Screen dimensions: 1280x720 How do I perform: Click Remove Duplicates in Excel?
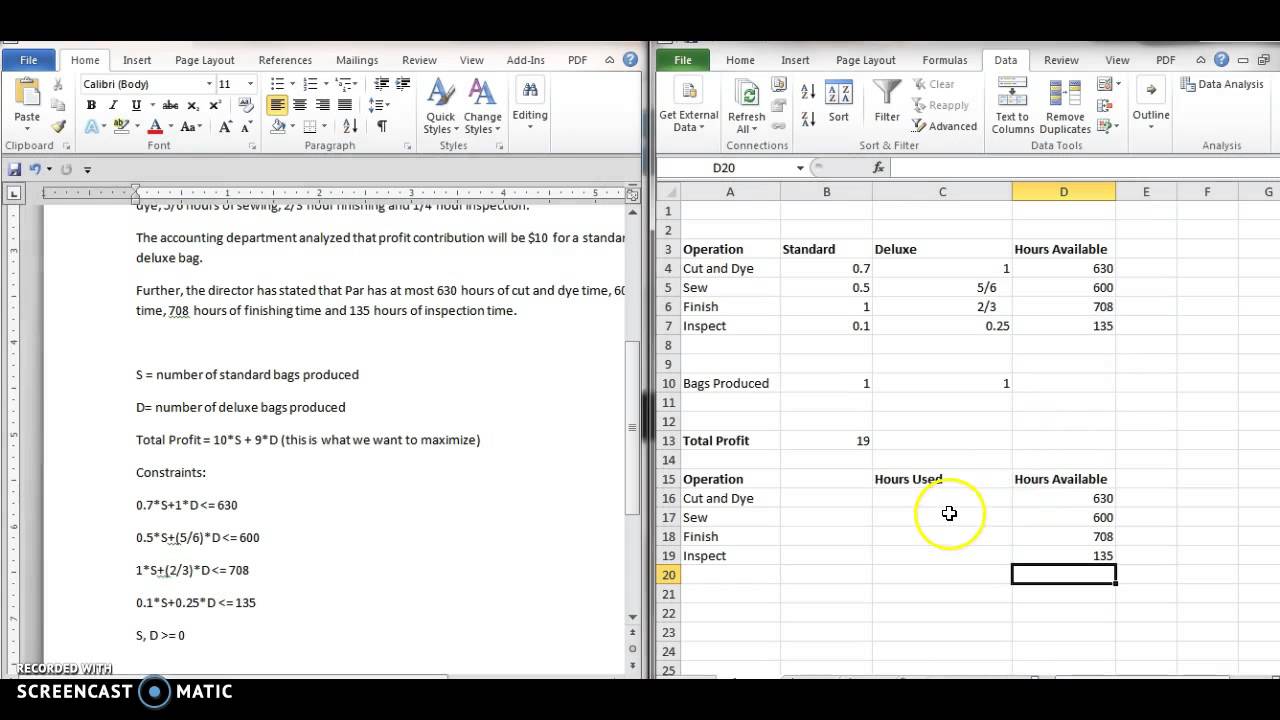click(x=1065, y=108)
